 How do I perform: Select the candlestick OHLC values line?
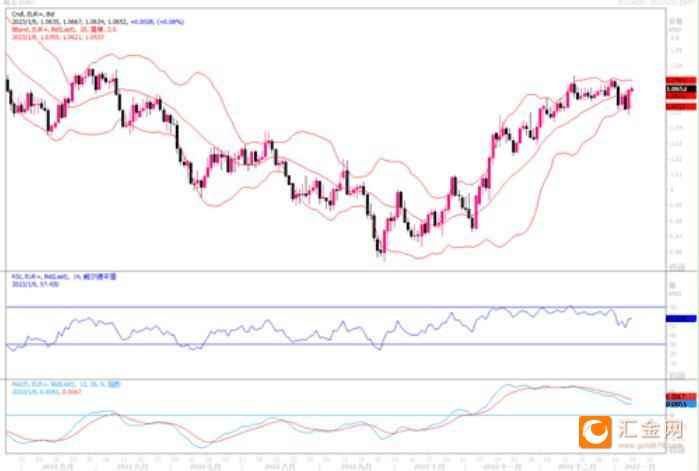(98, 22)
